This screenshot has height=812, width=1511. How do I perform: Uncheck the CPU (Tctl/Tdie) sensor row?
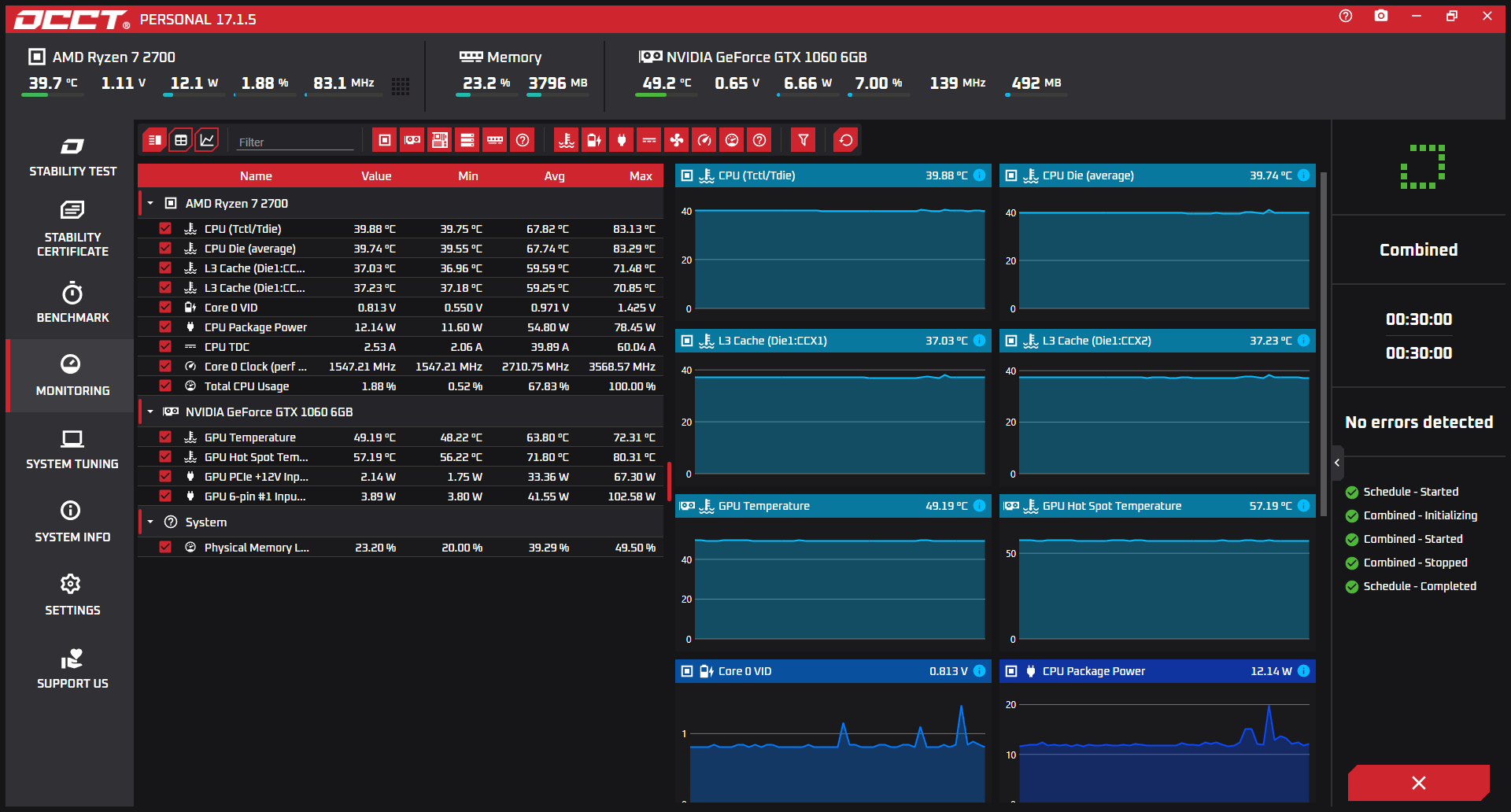pyautogui.click(x=165, y=228)
